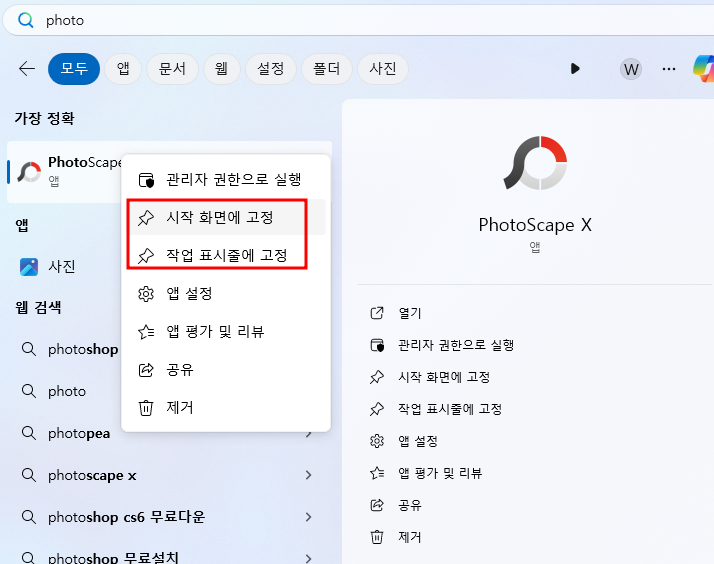Screen dimensions: 714x564
Task: Choose the 사진 filter tab
Action: [382, 69]
